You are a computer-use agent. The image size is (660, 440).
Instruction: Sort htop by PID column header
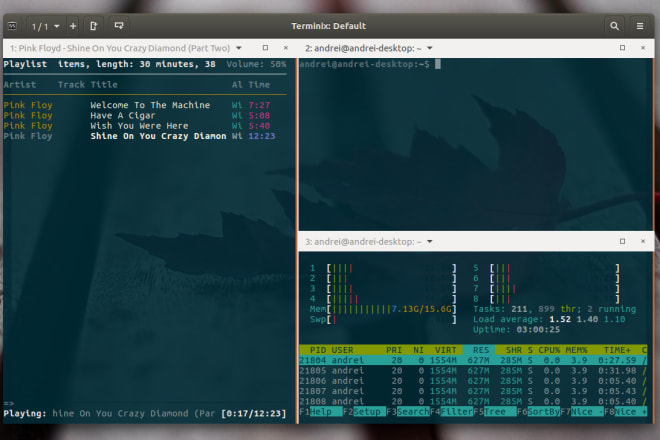click(318, 350)
